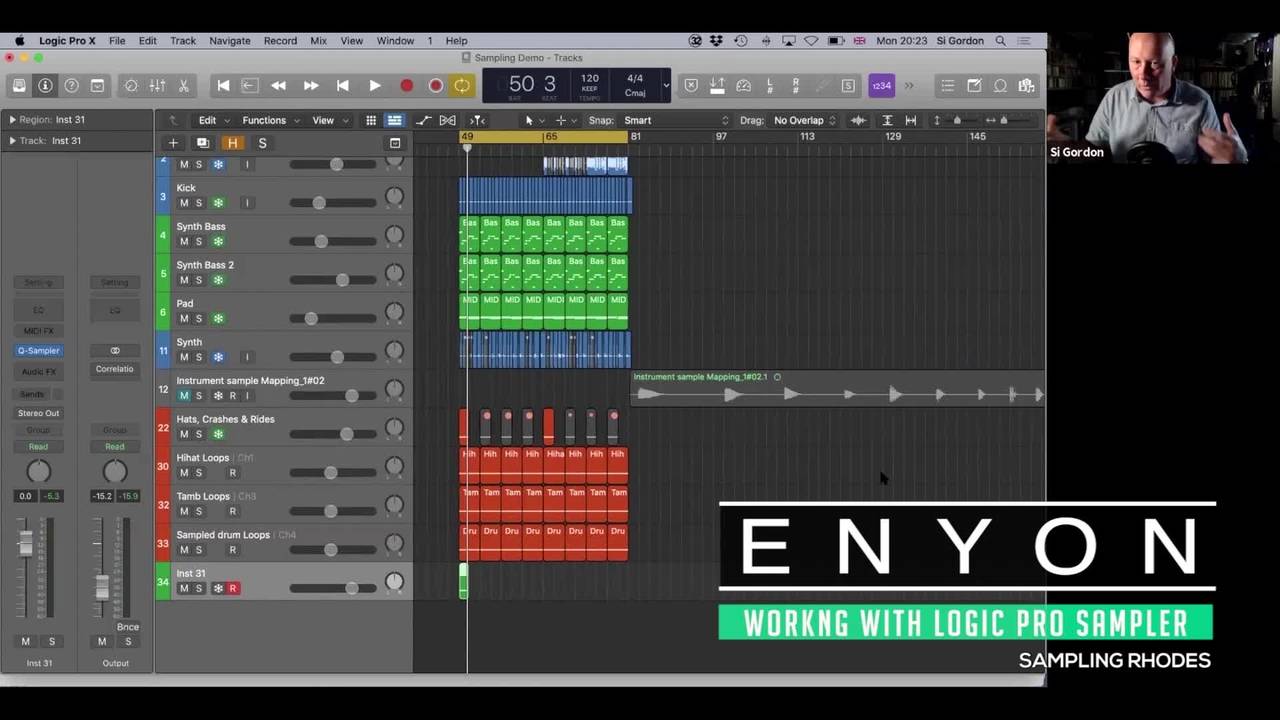Toggle waveform zoom icon
This screenshot has height=720, width=1280.
point(858,120)
